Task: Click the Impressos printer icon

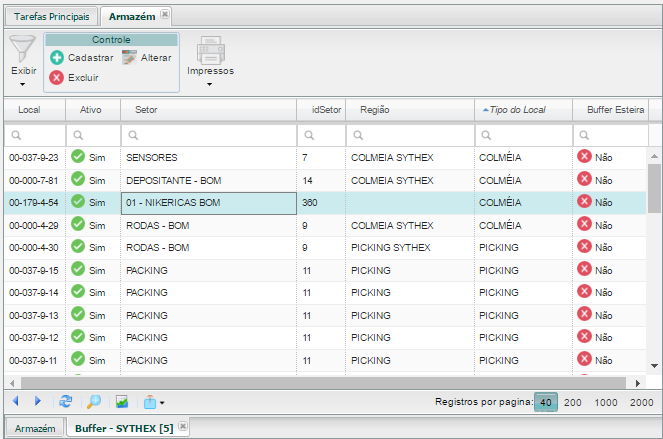Action: point(210,50)
